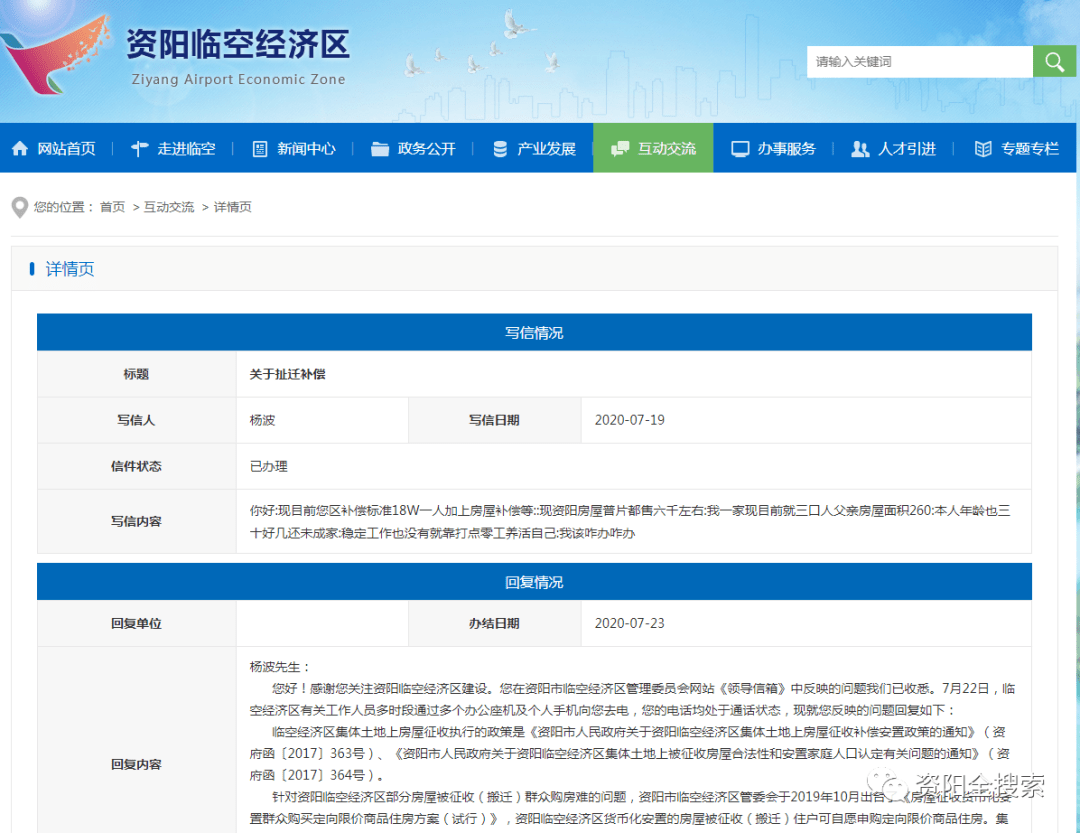Image resolution: width=1080 pixels, height=833 pixels.
Task: Click the 互动交流 breadcrumb link
Action: 168,207
